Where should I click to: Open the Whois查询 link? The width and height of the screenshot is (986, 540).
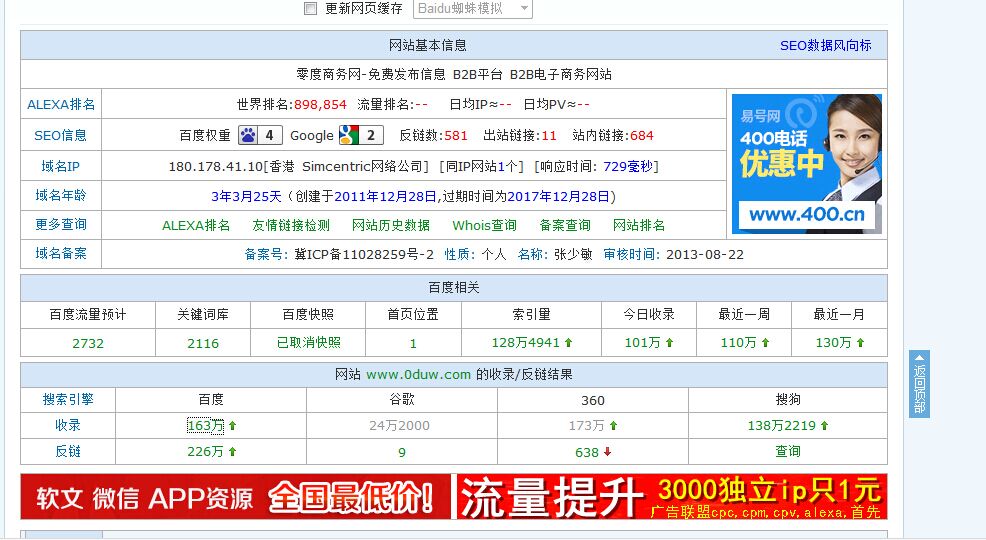484,225
